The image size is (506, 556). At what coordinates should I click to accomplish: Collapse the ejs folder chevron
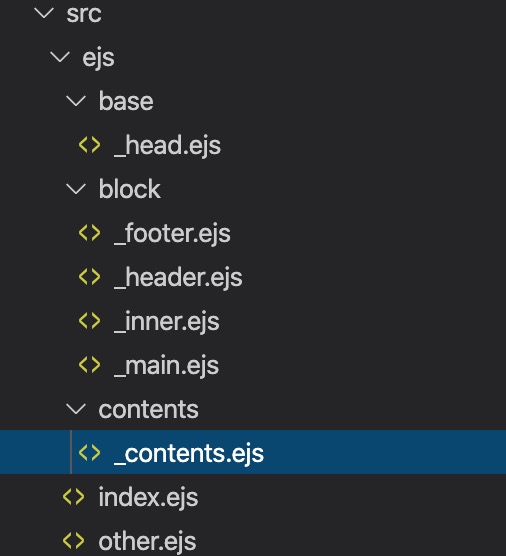tap(60, 57)
